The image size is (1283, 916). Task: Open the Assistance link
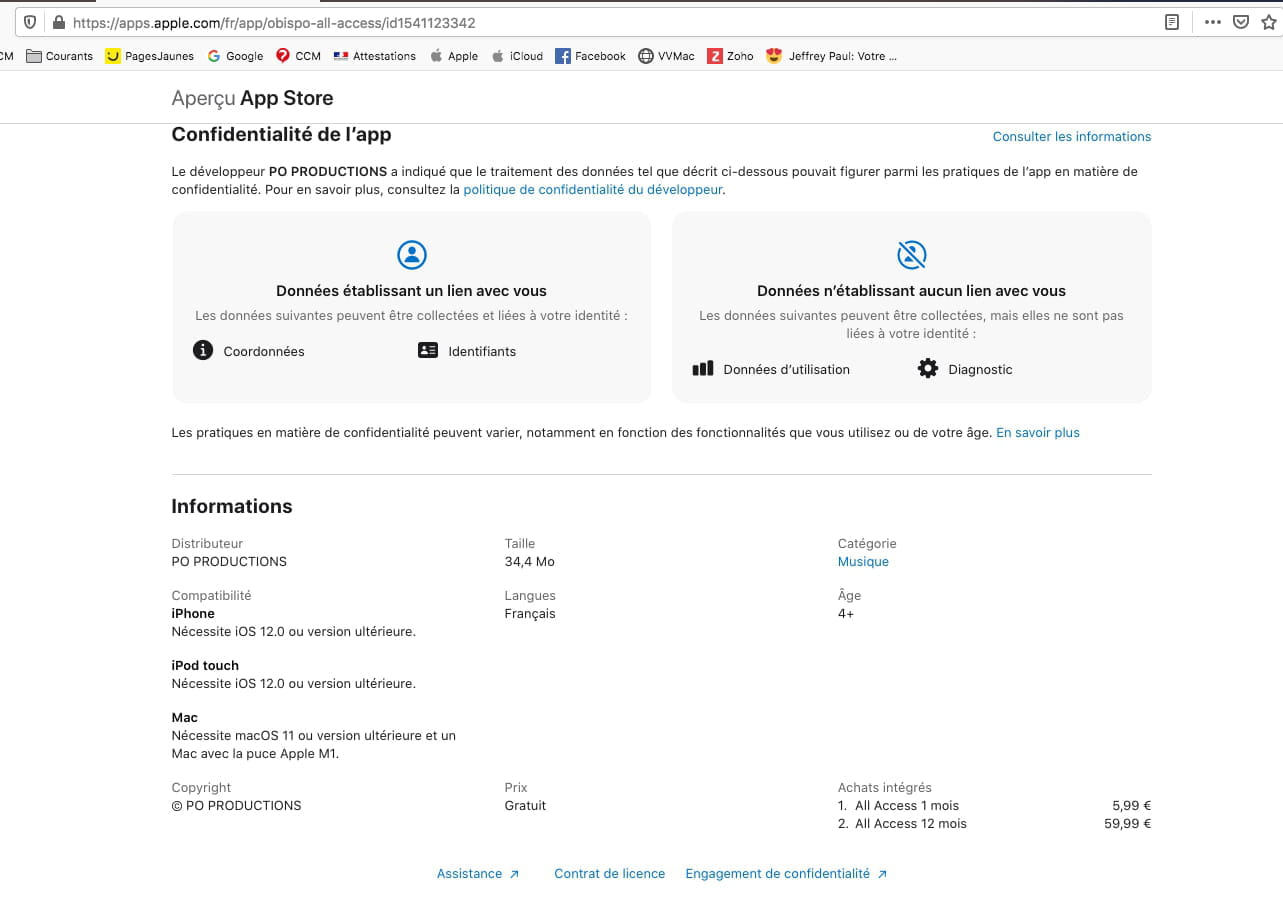coord(478,874)
